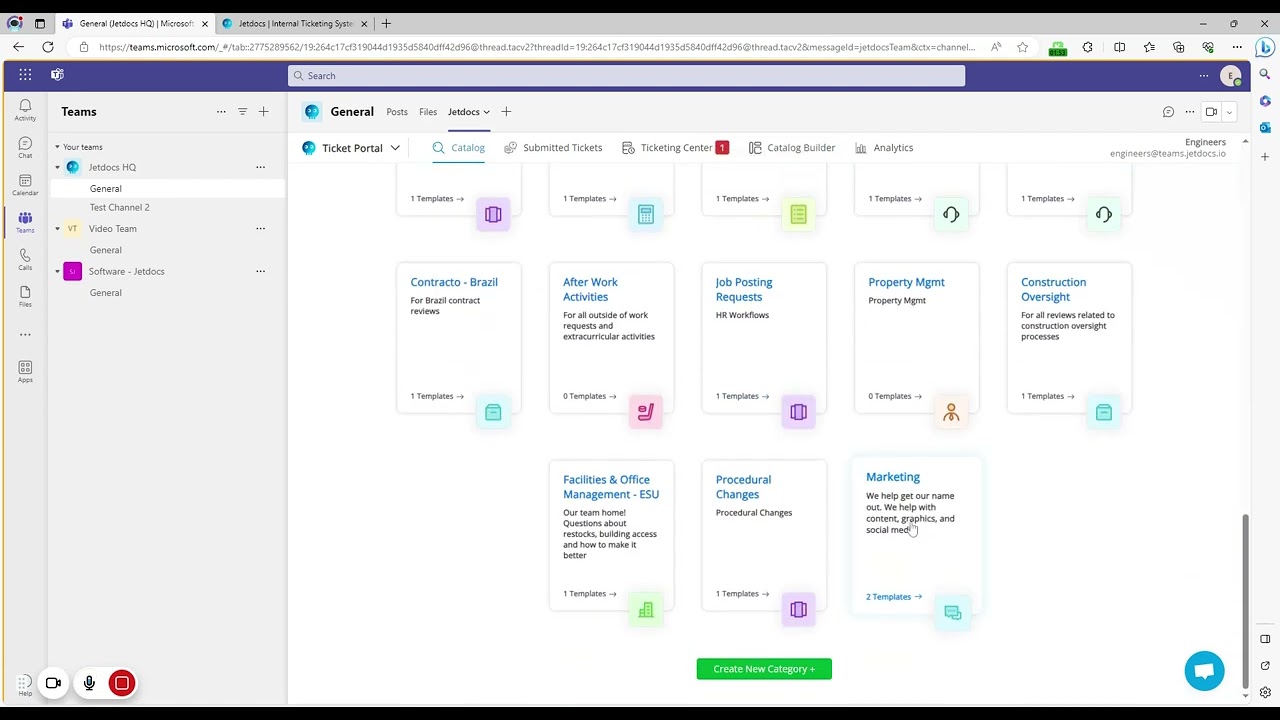
Task: Switch to the Posts tab
Action: (397, 112)
